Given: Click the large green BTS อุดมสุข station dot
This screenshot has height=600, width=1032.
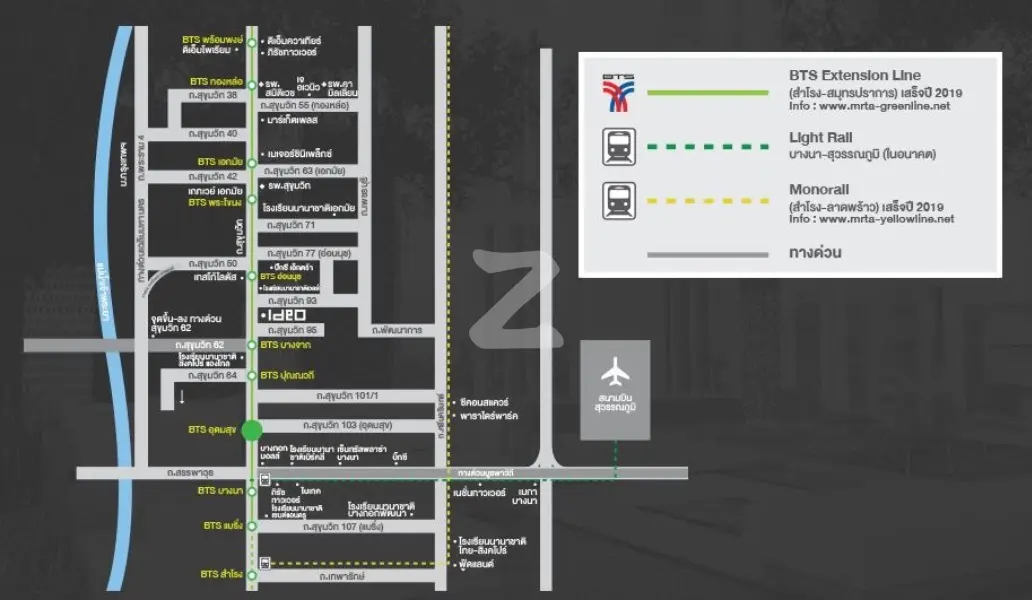Looking at the screenshot, I should tap(251, 430).
